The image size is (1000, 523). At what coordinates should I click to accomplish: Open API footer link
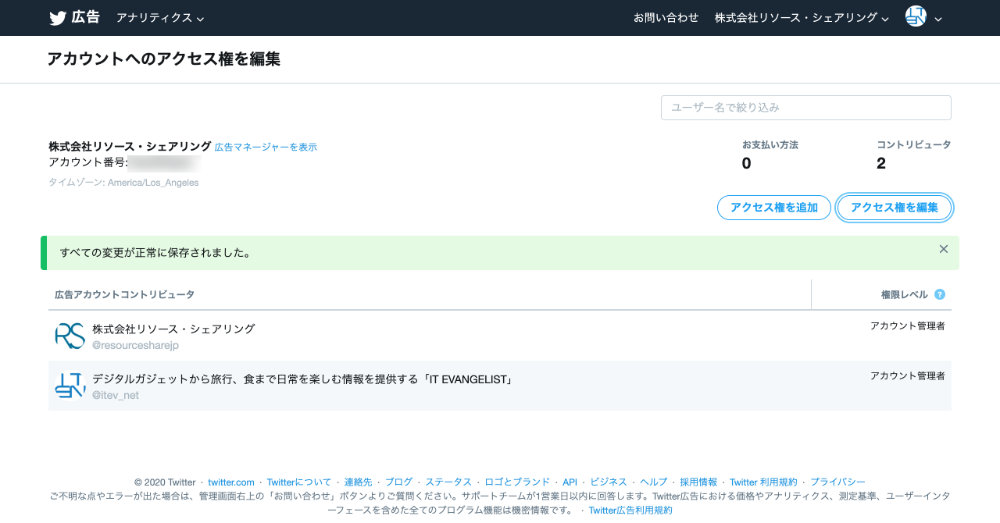[570, 482]
